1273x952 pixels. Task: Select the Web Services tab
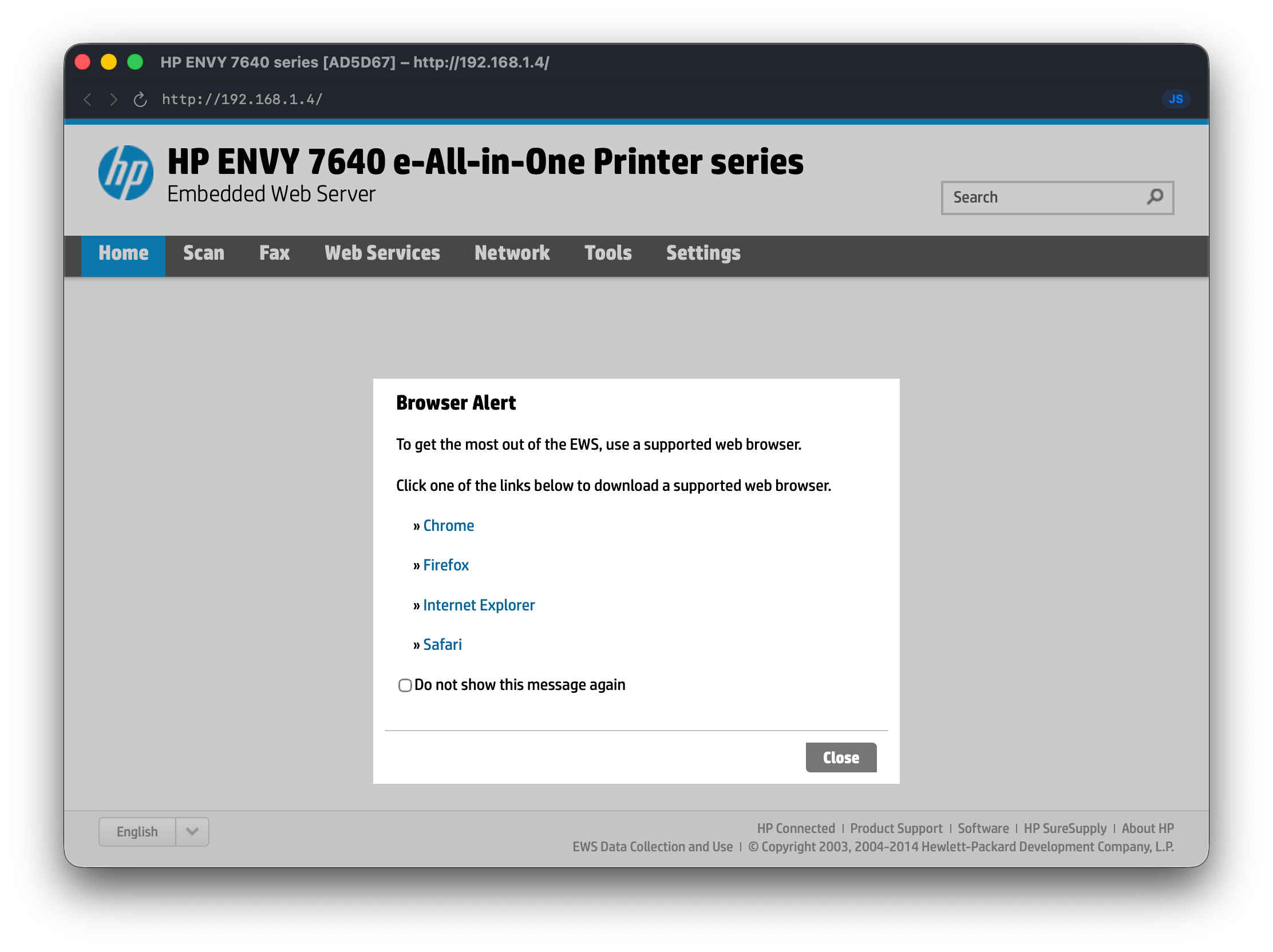point(382,253)
